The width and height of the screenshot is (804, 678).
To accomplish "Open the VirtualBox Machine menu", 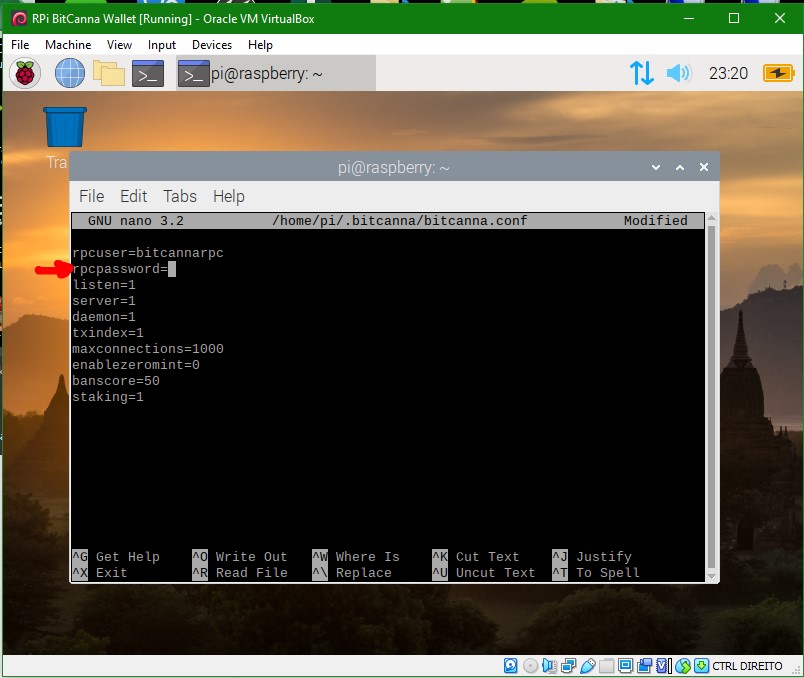I will [68, 45].
